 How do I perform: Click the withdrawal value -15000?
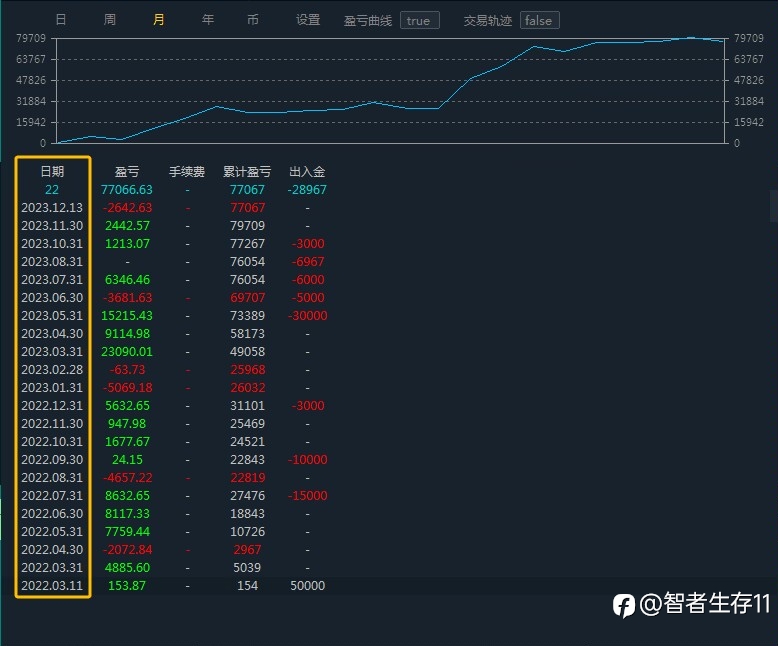[307, 496]
